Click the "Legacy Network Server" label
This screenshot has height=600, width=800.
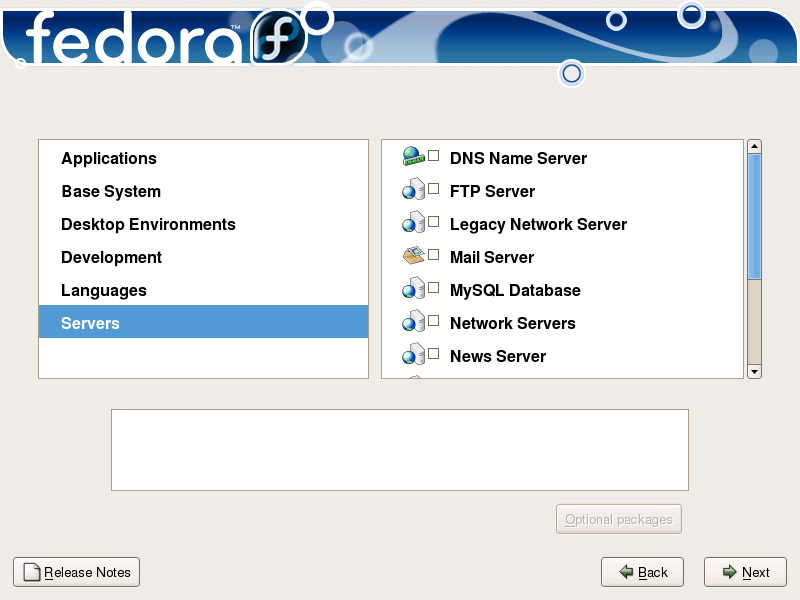[x=538, y=224]
